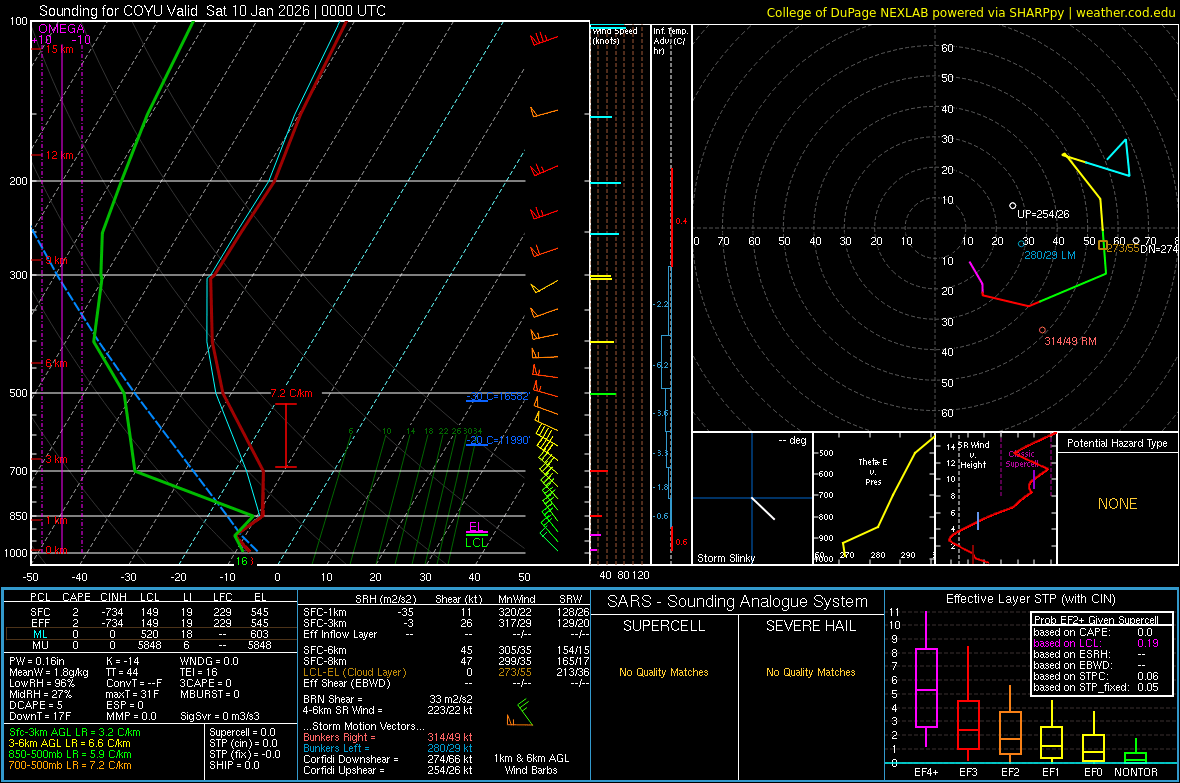The height and width of the screenshot is (783, 1180).
Task: Click the Theta-E v. Pres label
Action: click(873, 471)
